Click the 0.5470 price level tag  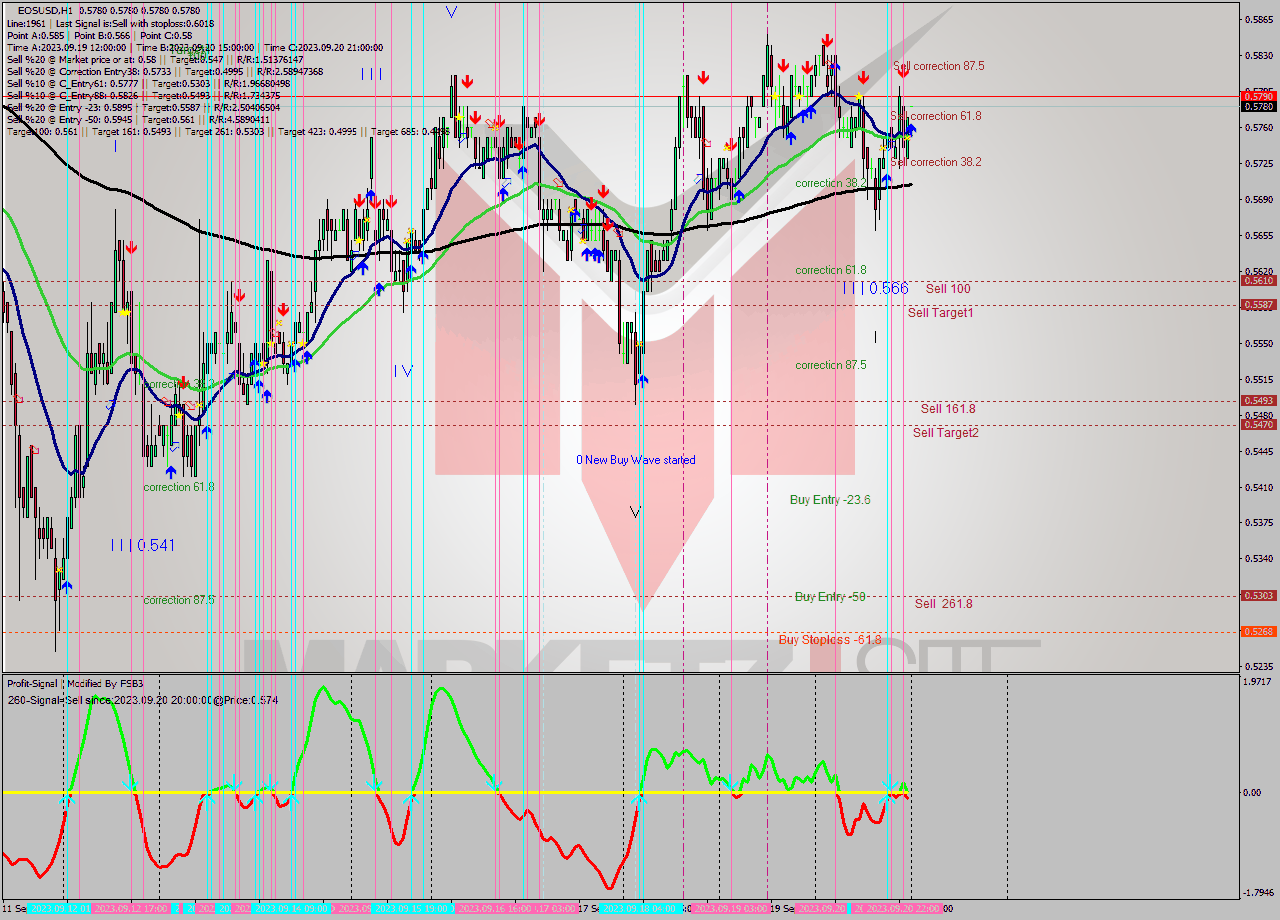(x=1258, y=425)
